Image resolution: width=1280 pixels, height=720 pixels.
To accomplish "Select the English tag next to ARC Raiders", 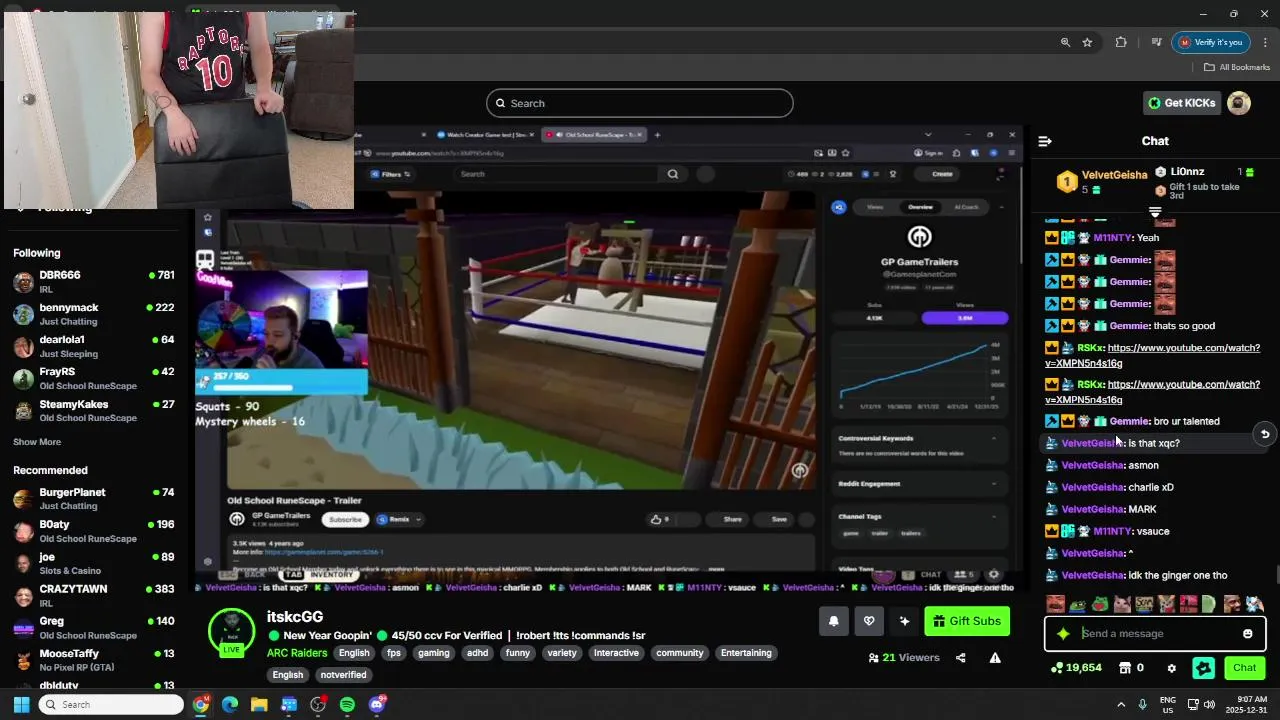I will coord(354,653).
